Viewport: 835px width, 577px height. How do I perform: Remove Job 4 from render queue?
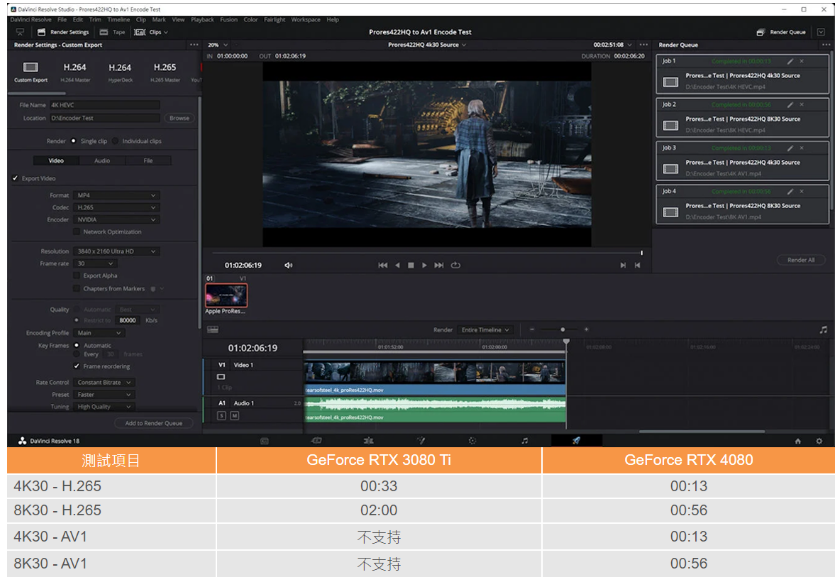point(801,191)
